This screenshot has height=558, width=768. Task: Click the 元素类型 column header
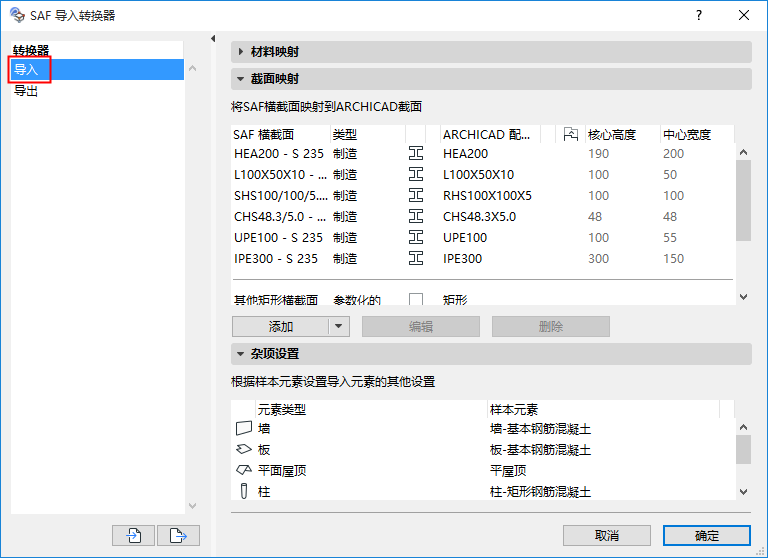(371, 410)
